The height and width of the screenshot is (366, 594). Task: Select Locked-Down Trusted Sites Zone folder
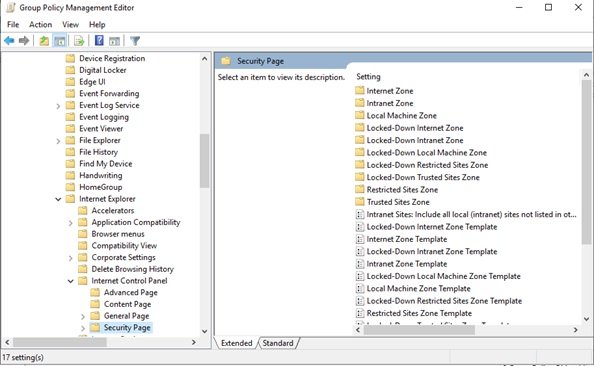click(x=423, y=177)
